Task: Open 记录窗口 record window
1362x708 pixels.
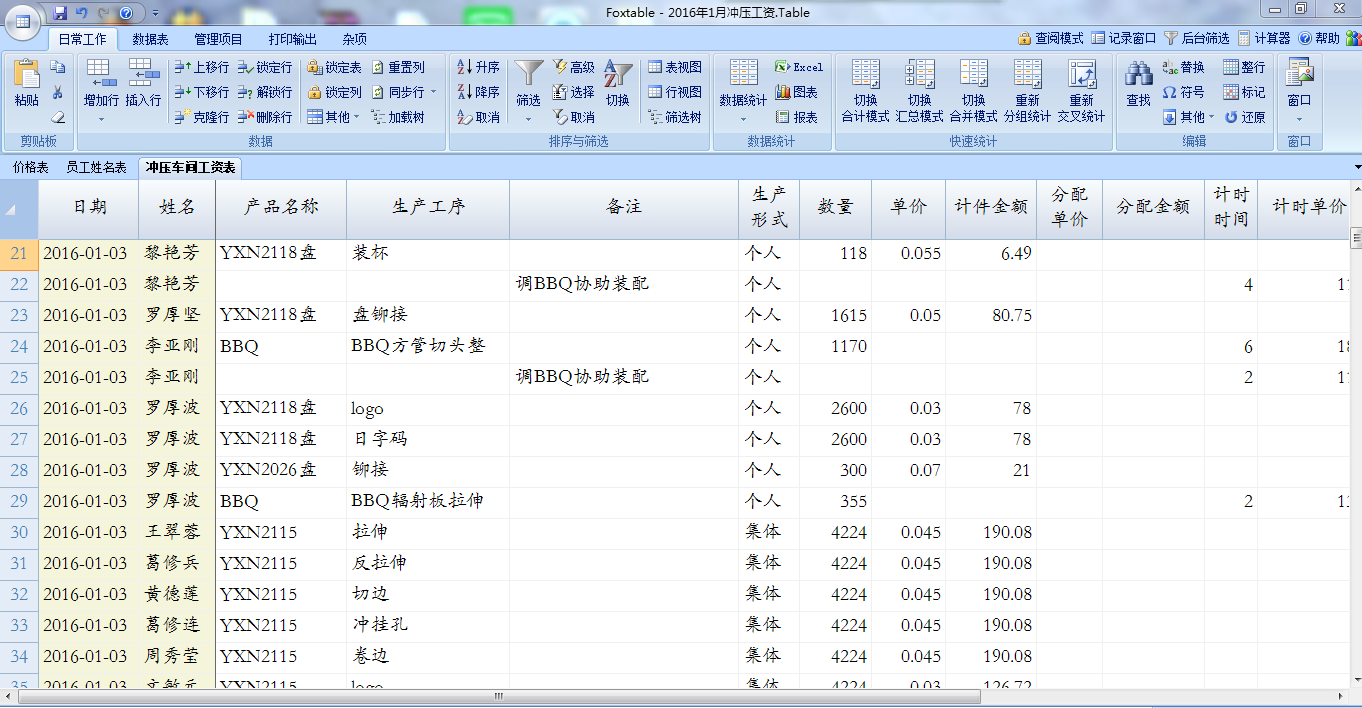Action: [x=1123, y=38]
